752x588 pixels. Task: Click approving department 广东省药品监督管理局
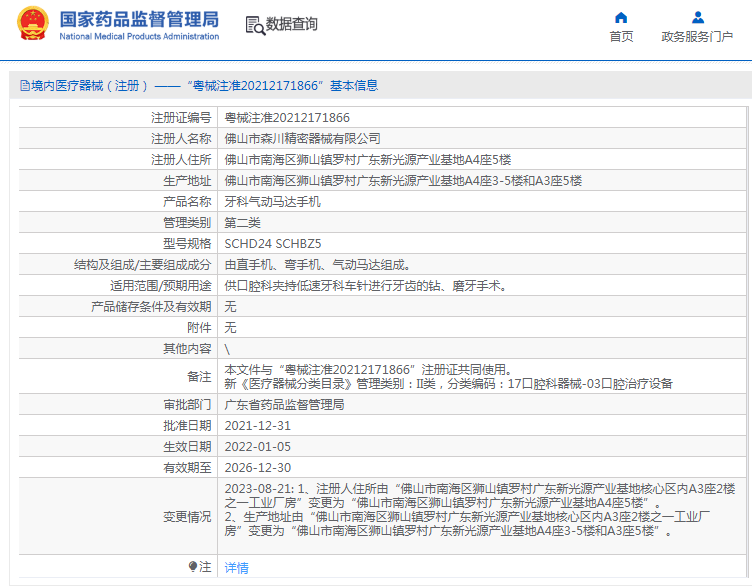pos(284,405)
